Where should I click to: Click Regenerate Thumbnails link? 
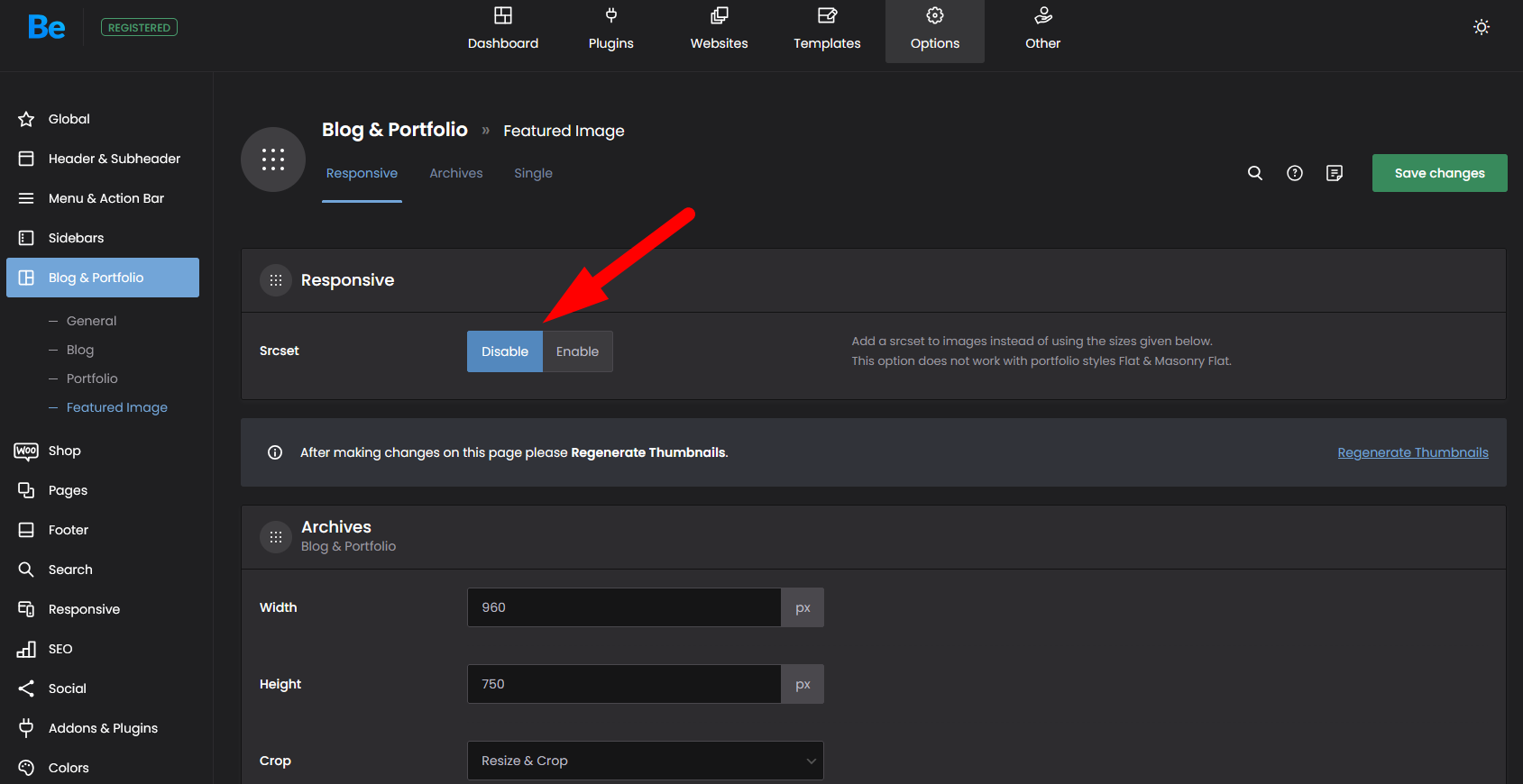(x=1413, y=452)
